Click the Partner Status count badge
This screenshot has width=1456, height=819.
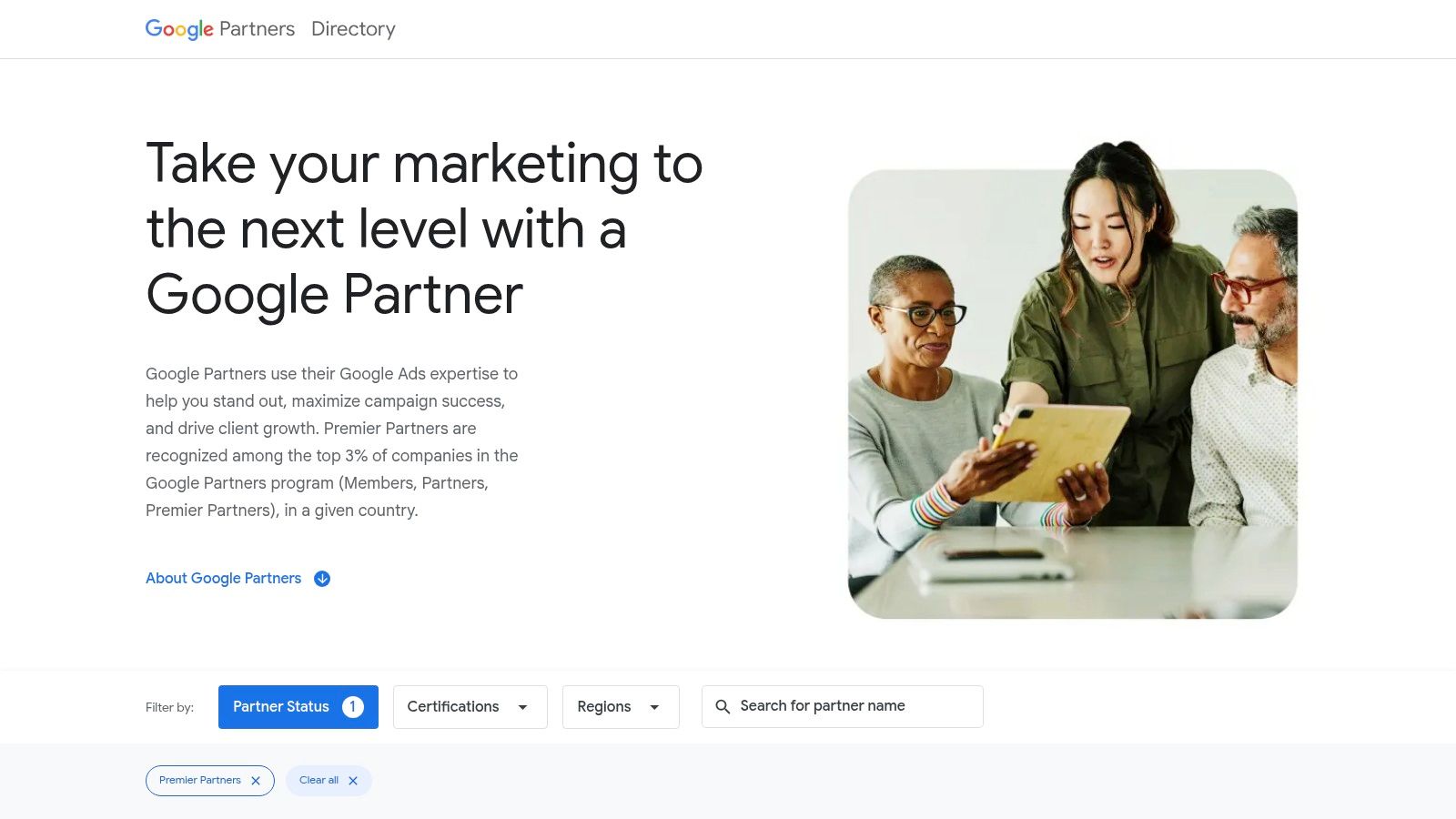pyautogui.click(x=353, y=707)
